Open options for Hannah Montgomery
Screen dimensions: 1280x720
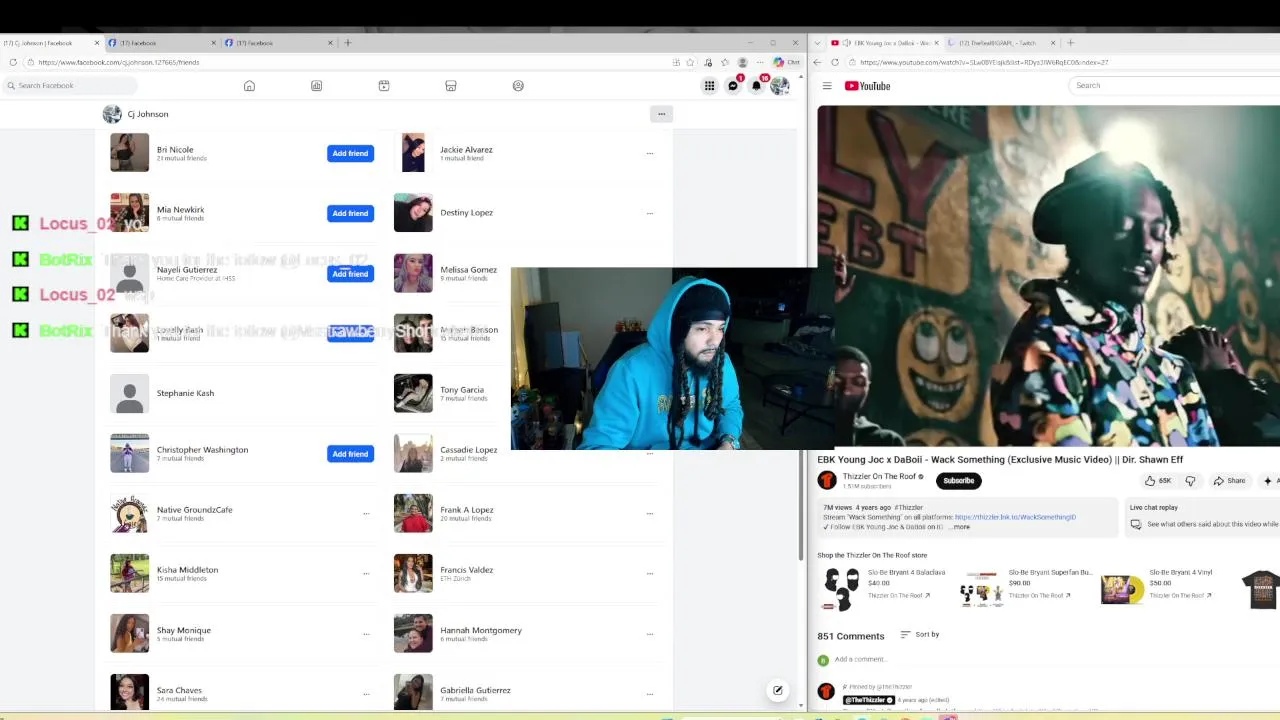pos(649,633)
